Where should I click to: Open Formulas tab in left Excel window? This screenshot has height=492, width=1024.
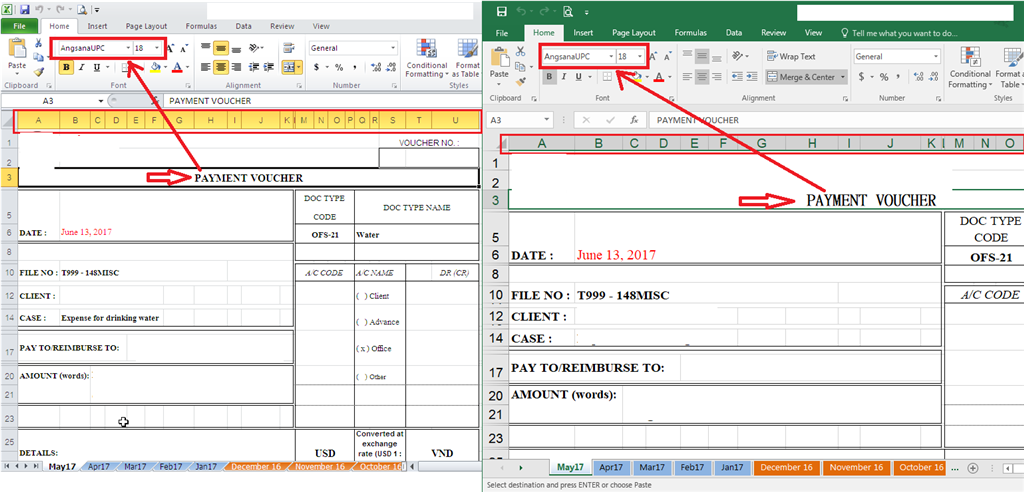201,26
